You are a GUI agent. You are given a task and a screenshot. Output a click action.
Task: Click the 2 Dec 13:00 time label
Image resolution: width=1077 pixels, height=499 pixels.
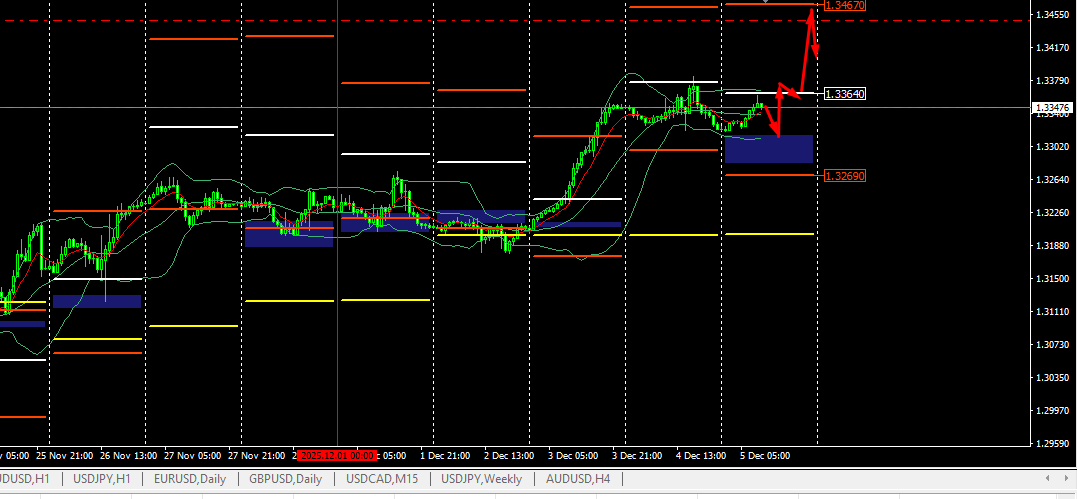(508, 455)
